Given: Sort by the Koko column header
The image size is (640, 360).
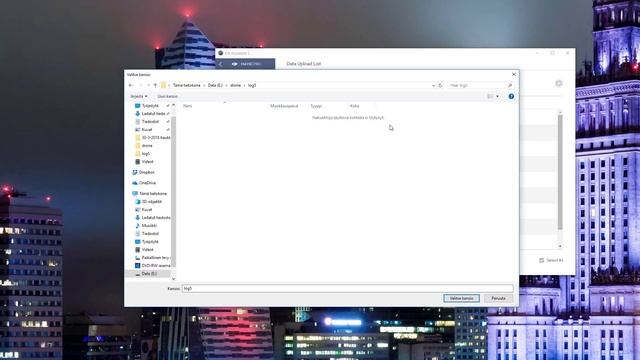Looking at the screenshot, I should pos(354,106).
